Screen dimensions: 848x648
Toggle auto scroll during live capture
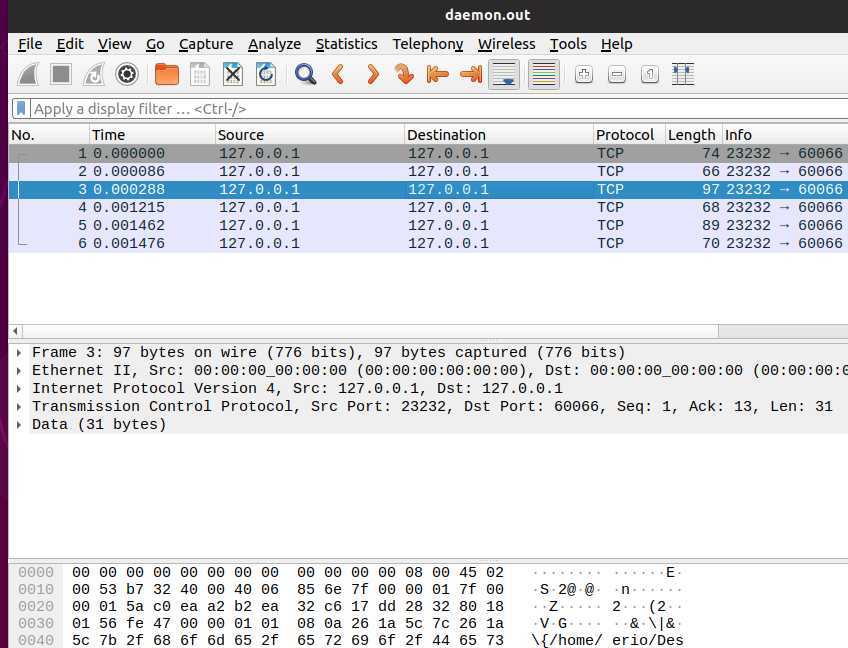click(x=504, y=74)
